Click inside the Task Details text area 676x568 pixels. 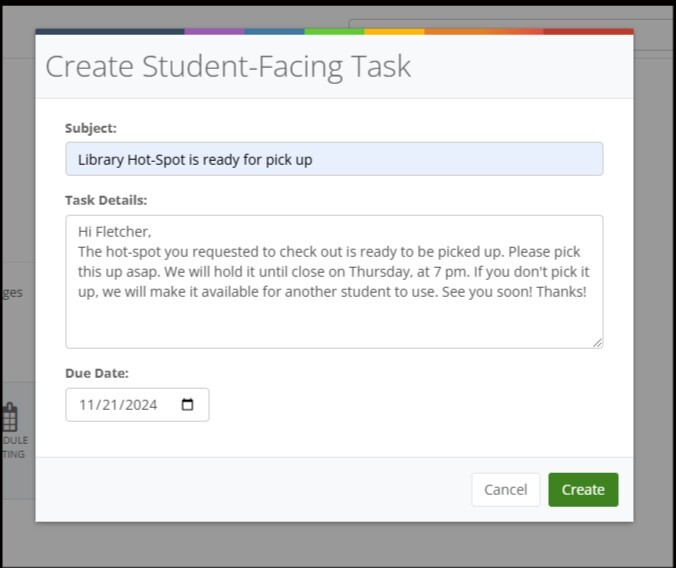pos(334,310)
